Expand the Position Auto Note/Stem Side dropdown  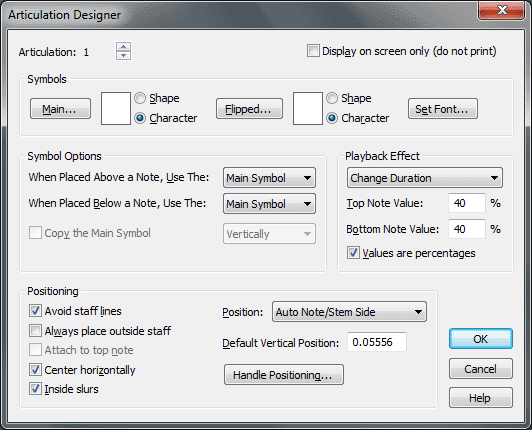349,312
